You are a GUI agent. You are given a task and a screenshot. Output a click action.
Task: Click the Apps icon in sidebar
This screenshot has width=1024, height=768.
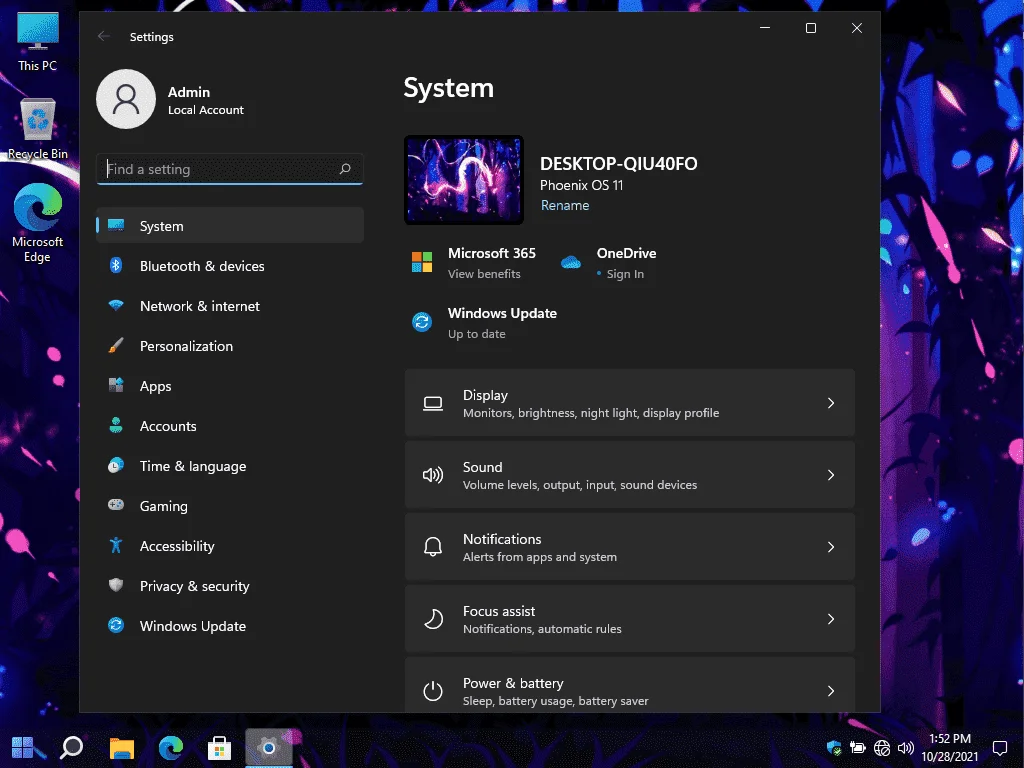tap(116, 385)
